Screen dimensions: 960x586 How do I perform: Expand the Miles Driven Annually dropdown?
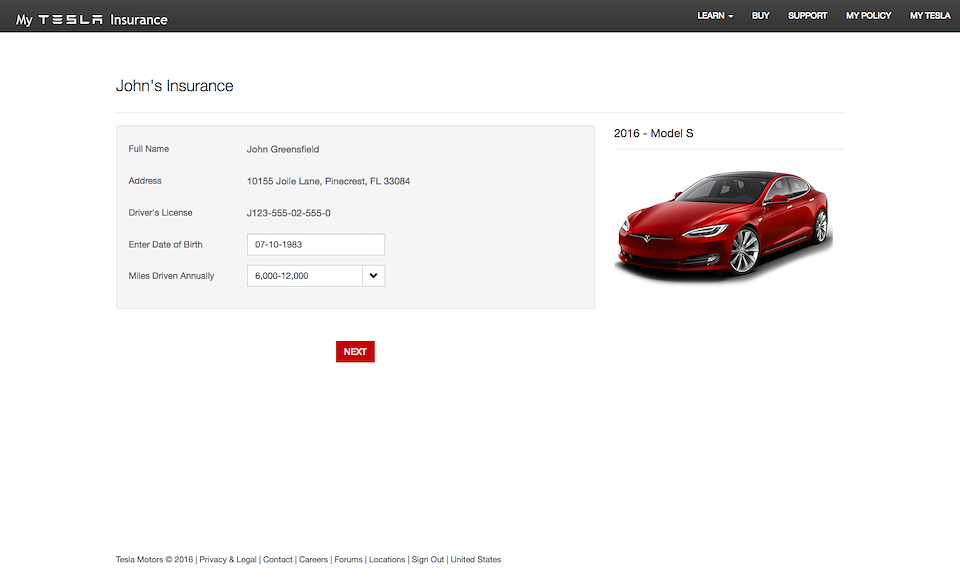coord(305,276)
